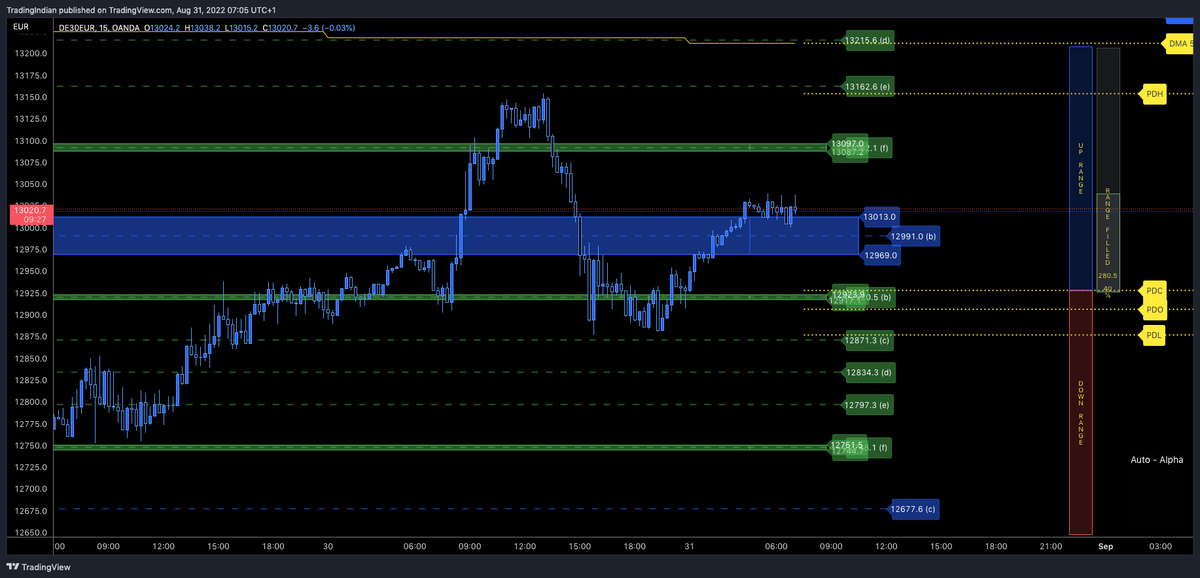The image size is (1200, 578).
Task: Click the green 12751.5 zone label
Action: coord(846,444)
